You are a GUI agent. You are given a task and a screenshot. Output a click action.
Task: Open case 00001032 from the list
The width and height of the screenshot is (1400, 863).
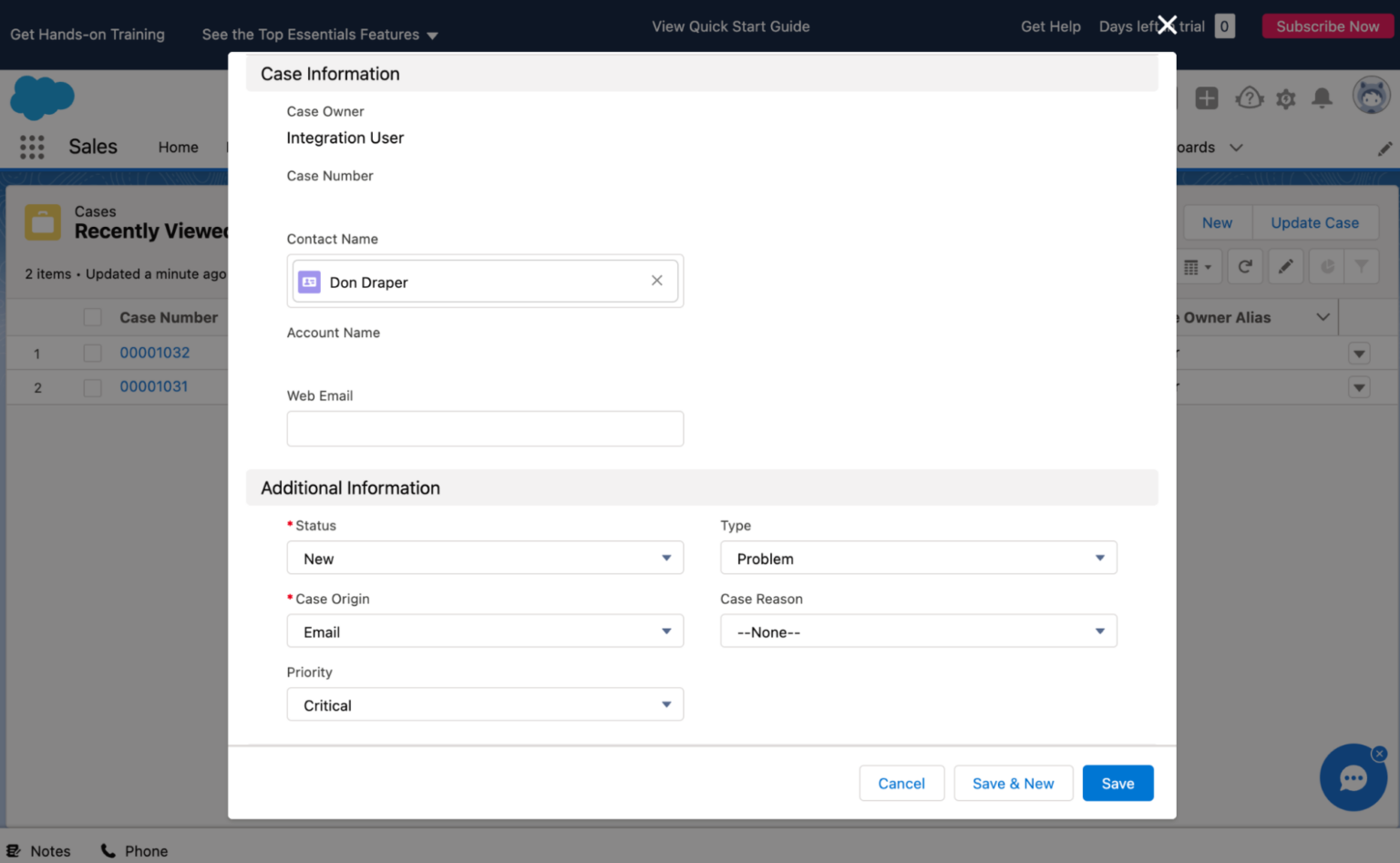(154, 353)
